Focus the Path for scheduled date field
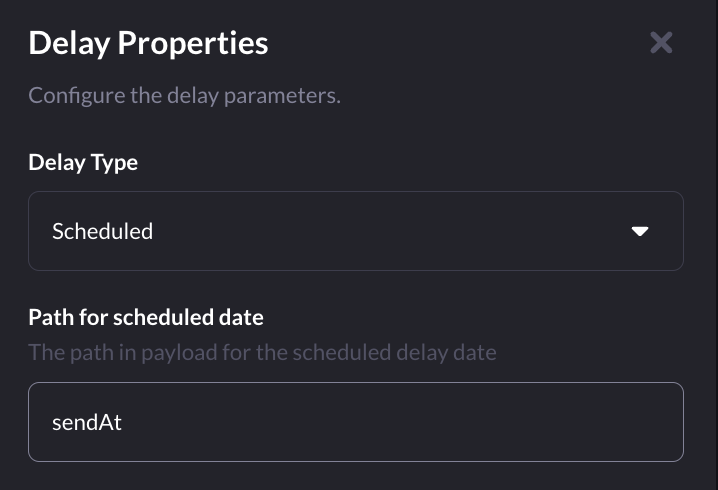Image resolution: width=718 pixels, height=490 pixels. 356,422
